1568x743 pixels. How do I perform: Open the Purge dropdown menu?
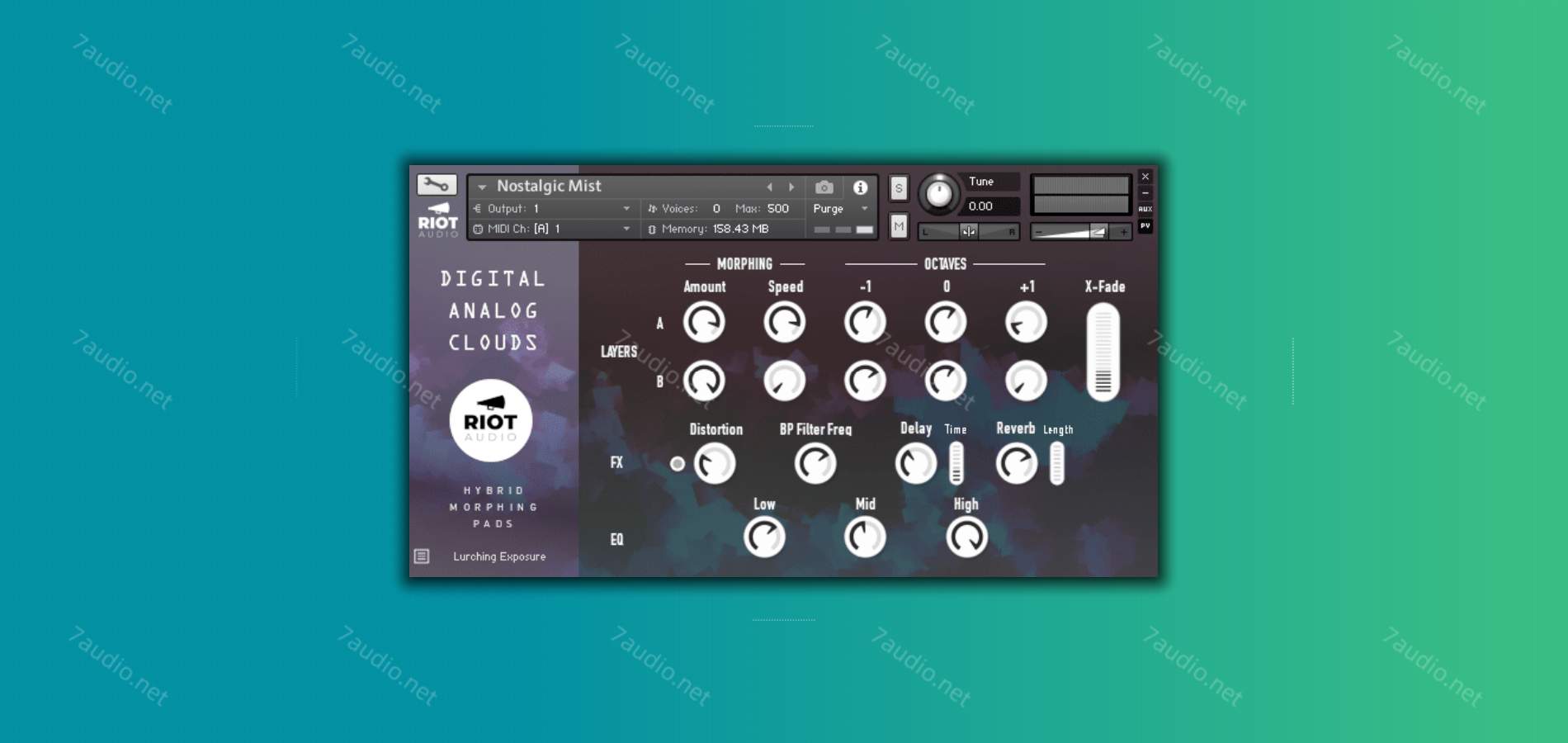[x=864, y=209]
